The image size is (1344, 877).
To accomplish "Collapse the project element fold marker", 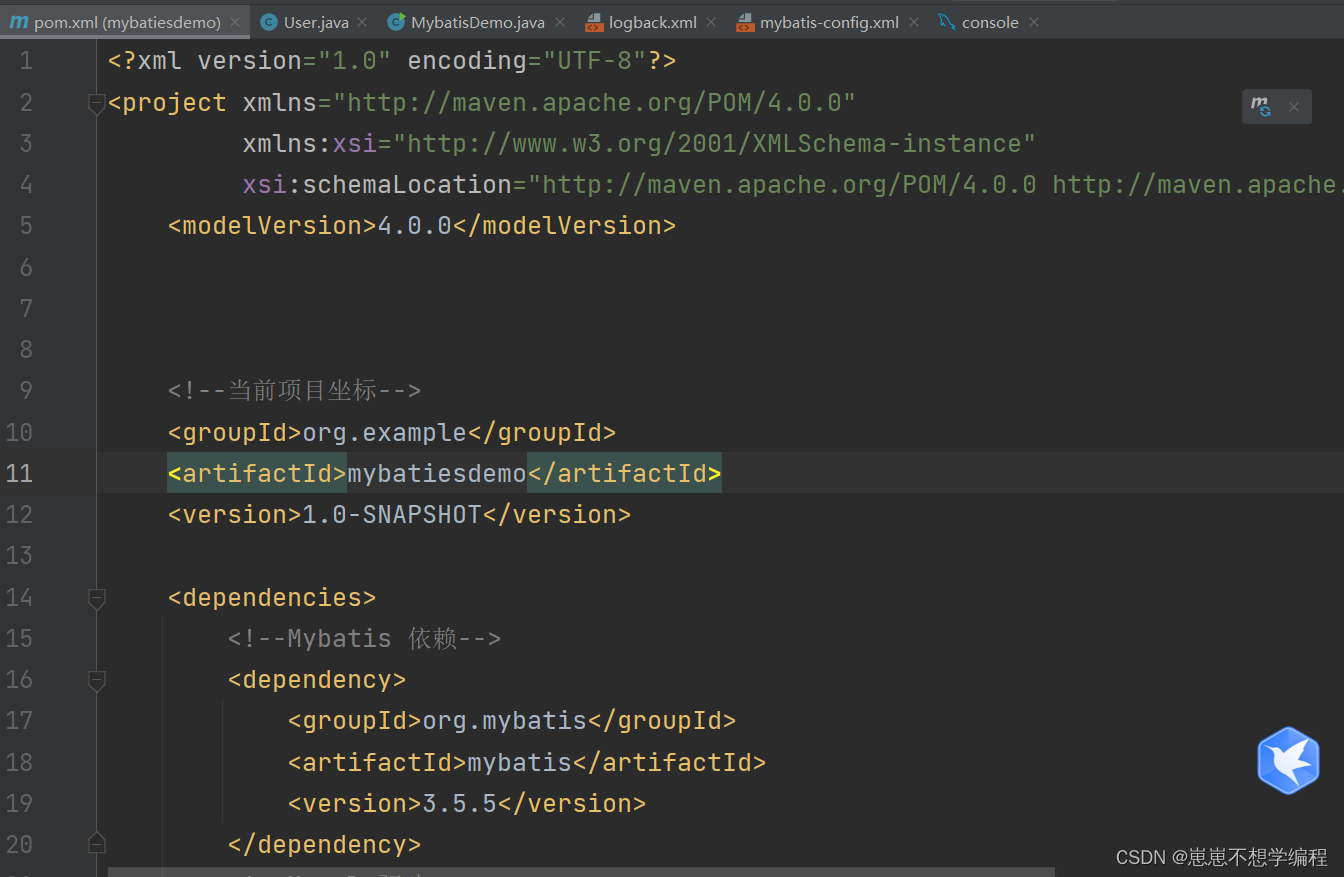I will coord(96,103).
